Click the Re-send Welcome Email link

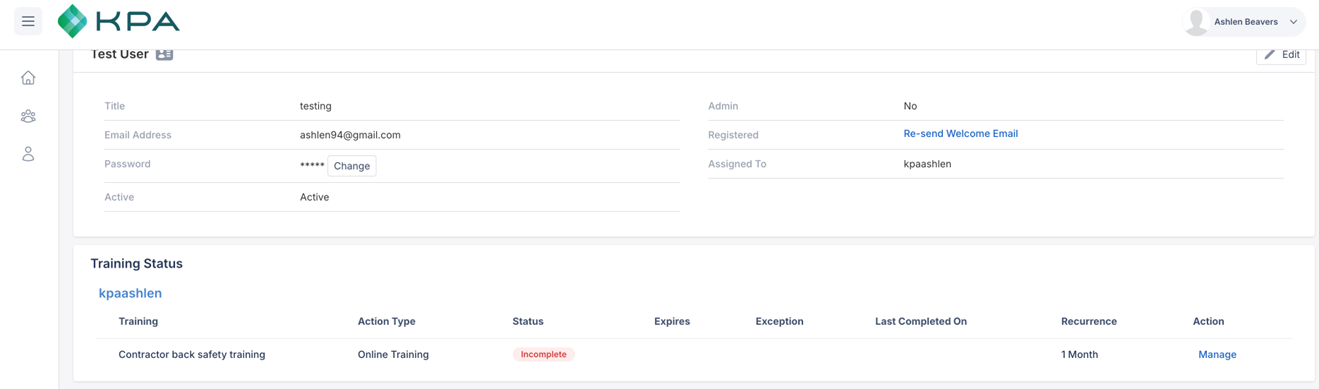(960, 134)
